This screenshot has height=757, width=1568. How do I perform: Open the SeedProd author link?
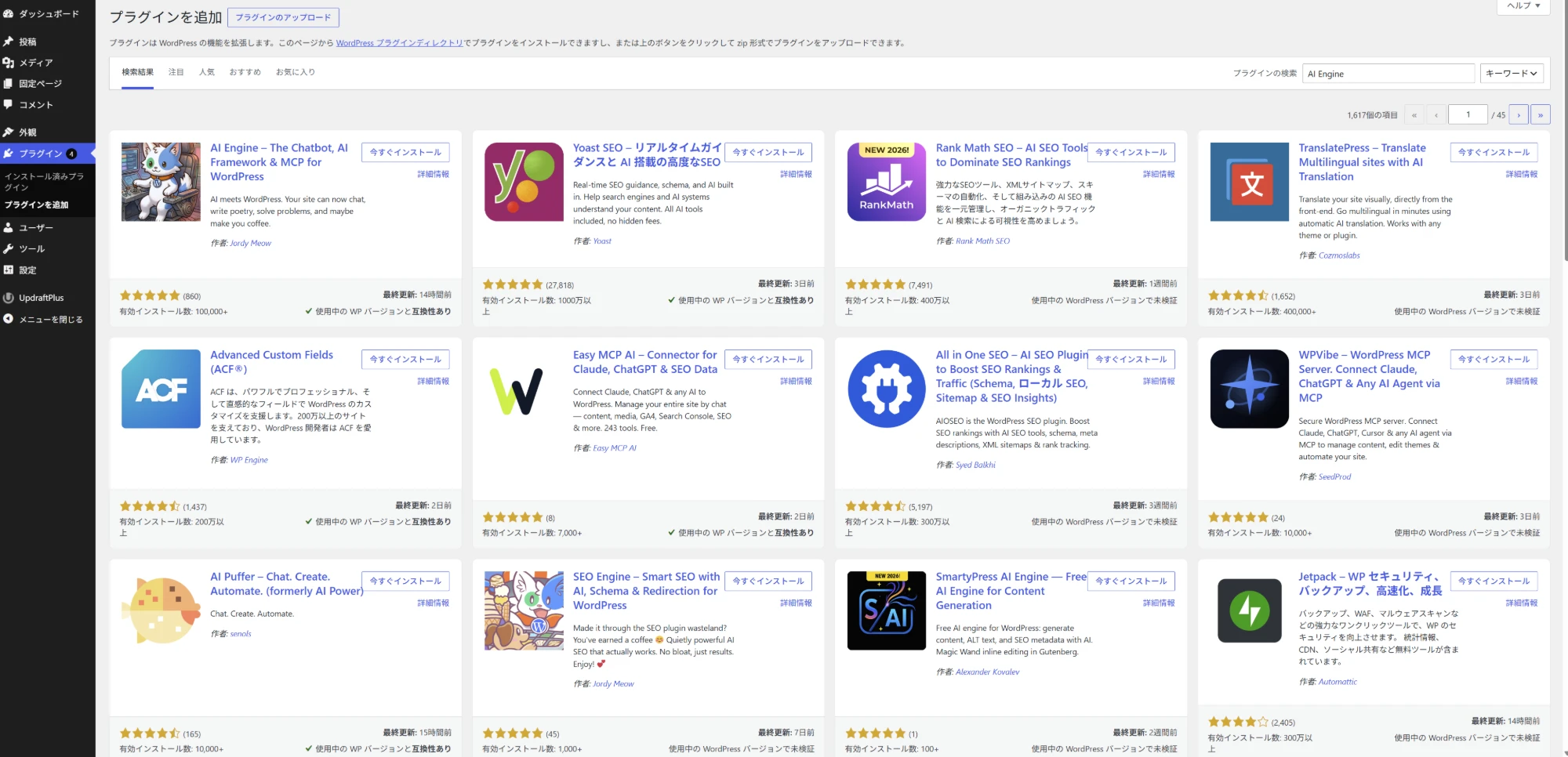coord(1334,476)
